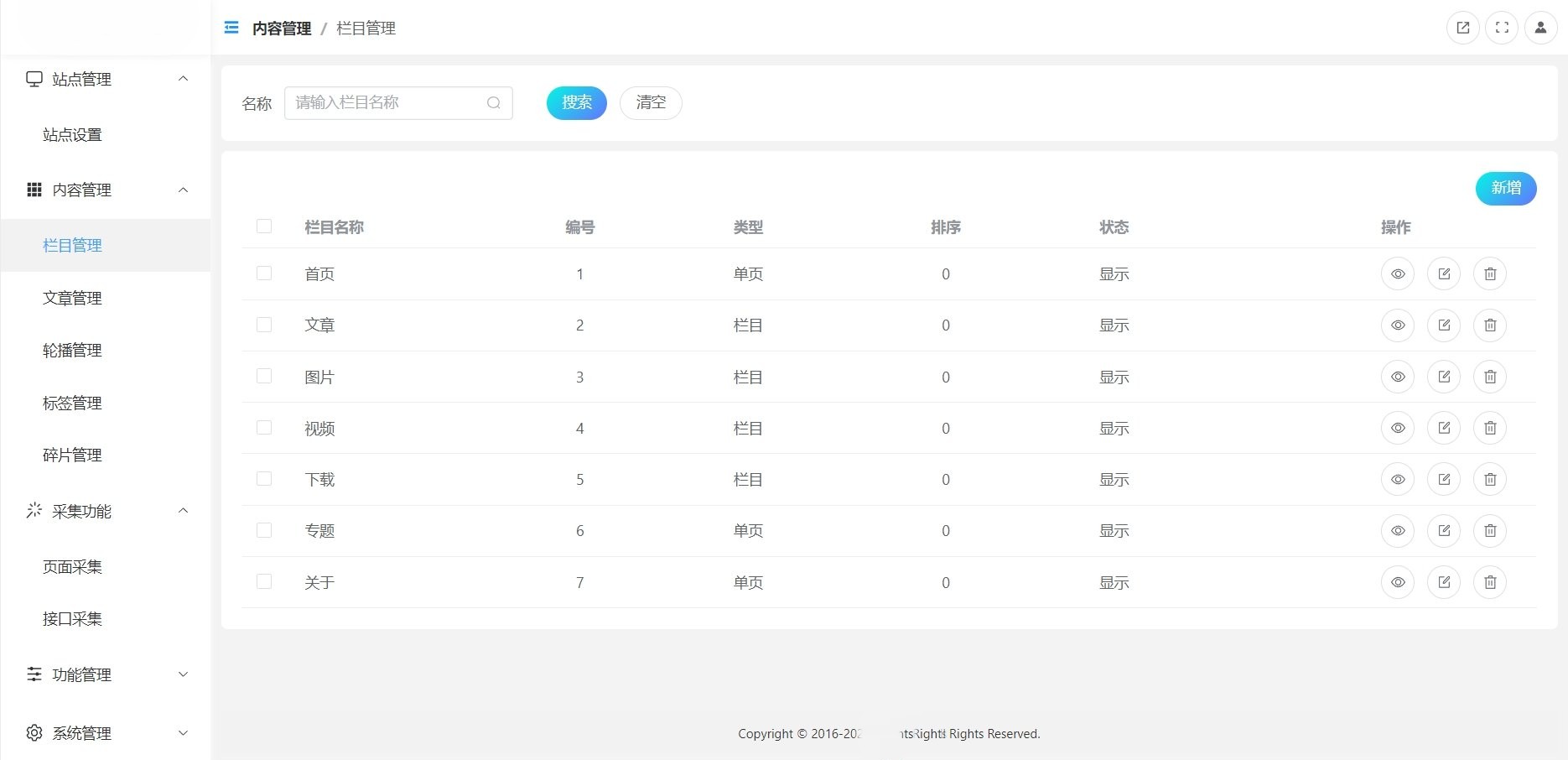Edit the 下载 row

tap(1444, 479)
